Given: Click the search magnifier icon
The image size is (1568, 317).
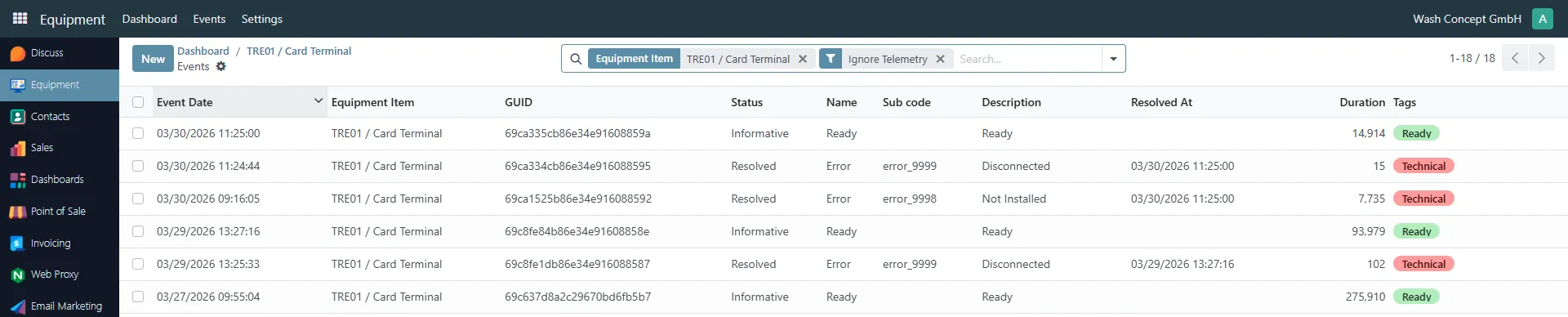Looking at the screenshot, I should 576,59.
